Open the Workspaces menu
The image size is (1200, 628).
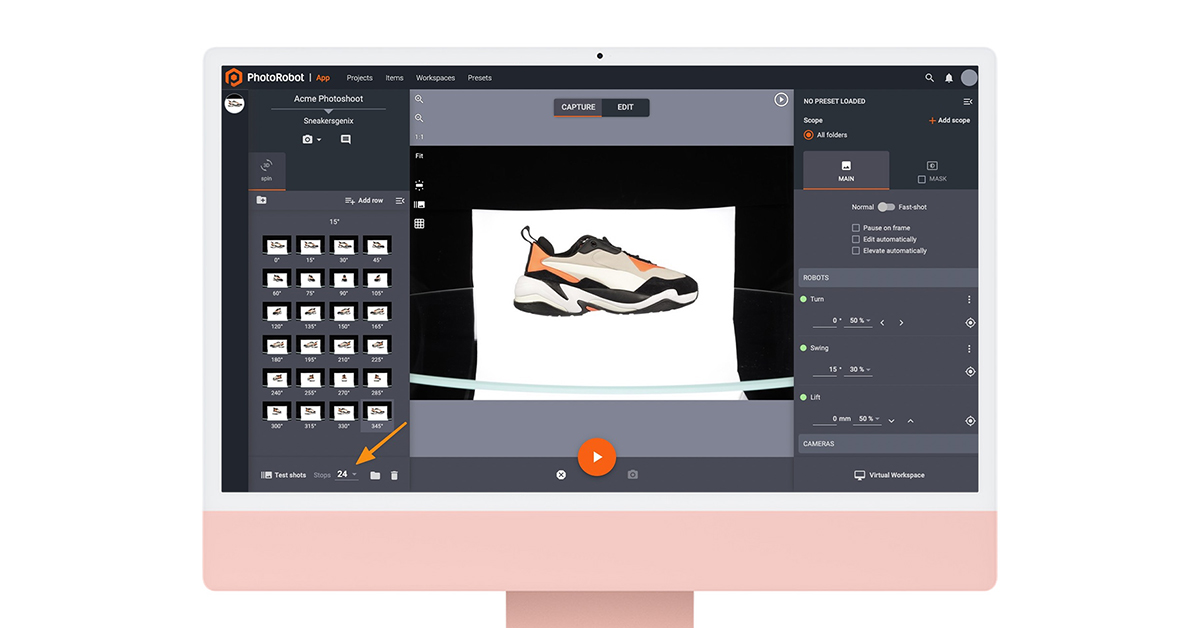436,78
